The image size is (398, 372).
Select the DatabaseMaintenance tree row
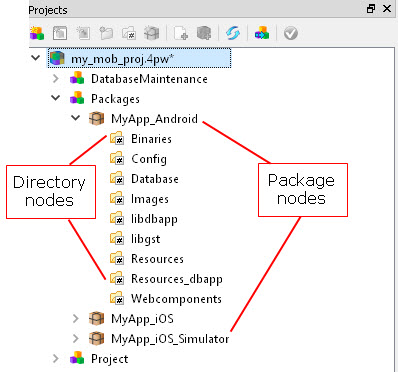click(149, 79)
